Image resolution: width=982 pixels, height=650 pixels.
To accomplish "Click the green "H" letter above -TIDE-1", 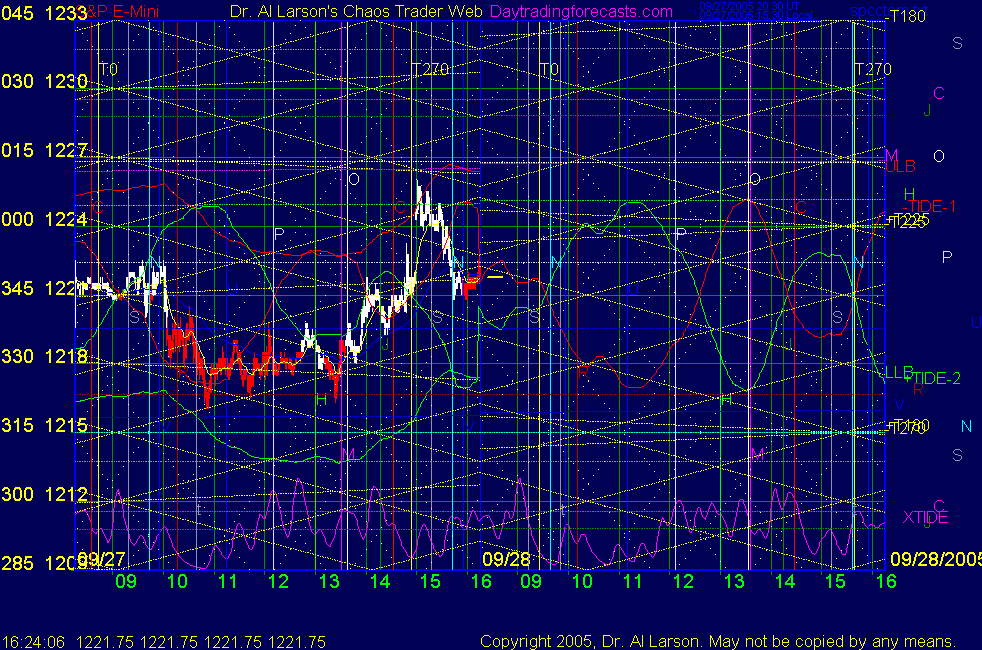I will 909,194.
